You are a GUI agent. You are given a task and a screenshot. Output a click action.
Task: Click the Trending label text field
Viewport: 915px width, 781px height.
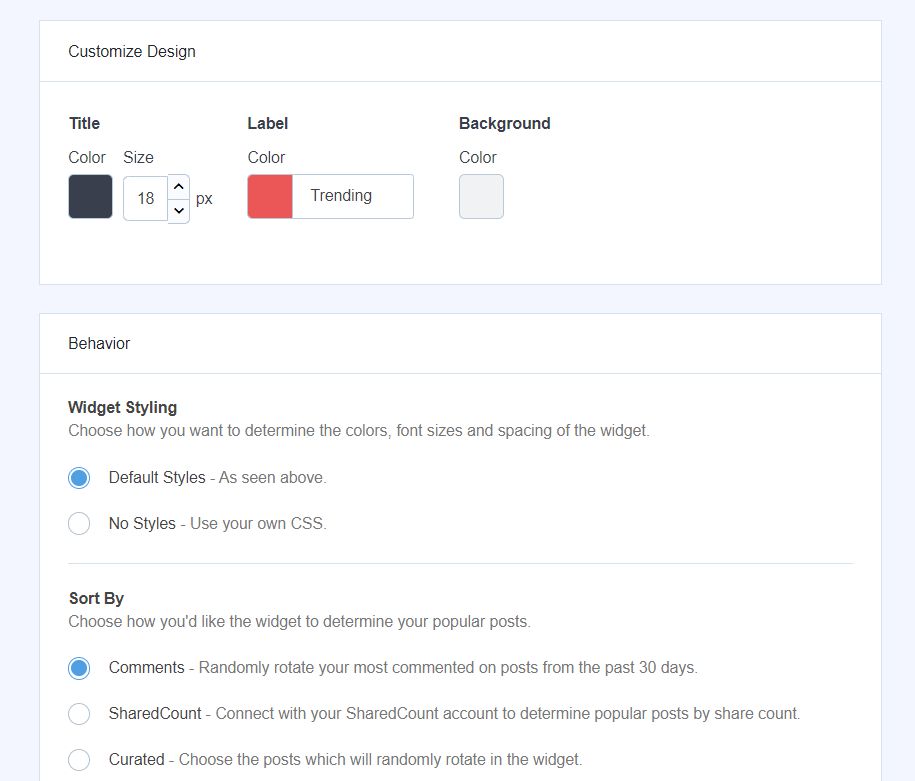coord(352,196)
